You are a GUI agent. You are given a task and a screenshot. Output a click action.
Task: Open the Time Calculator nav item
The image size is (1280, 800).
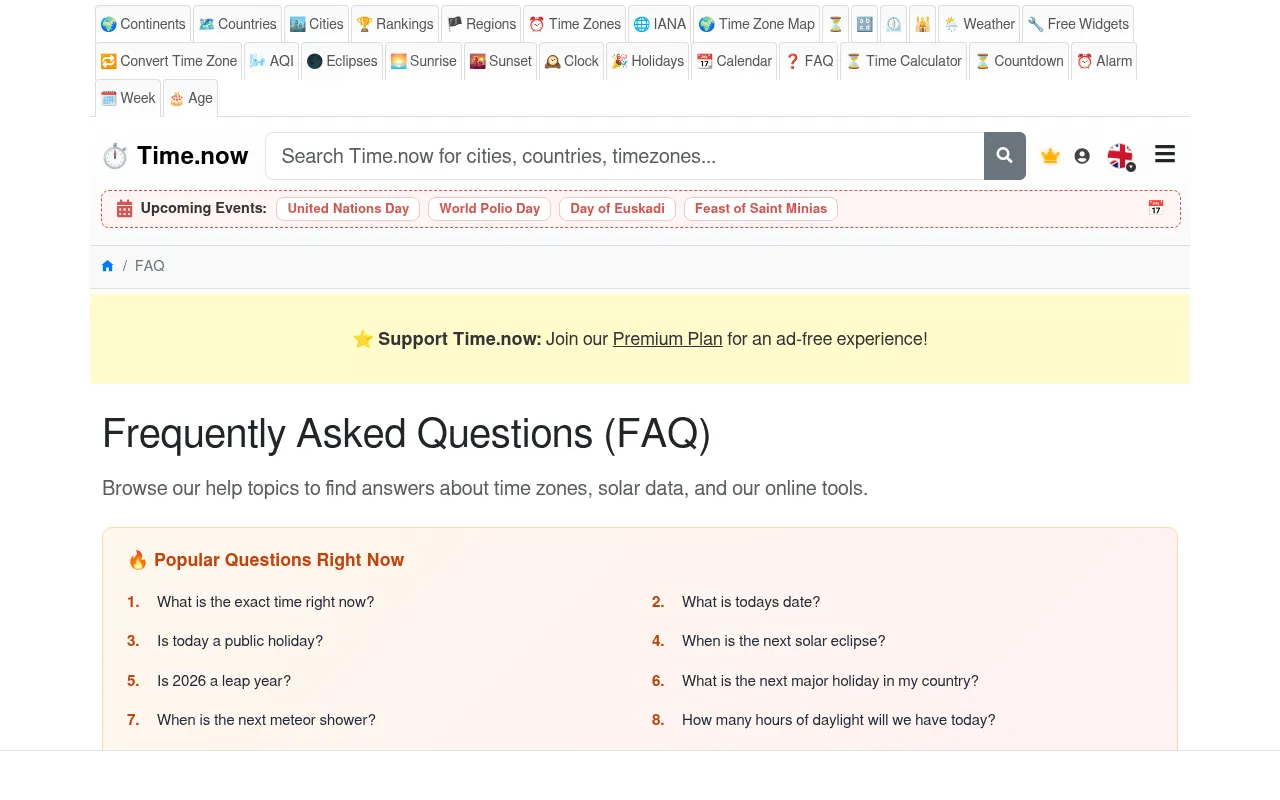point(904,61)
